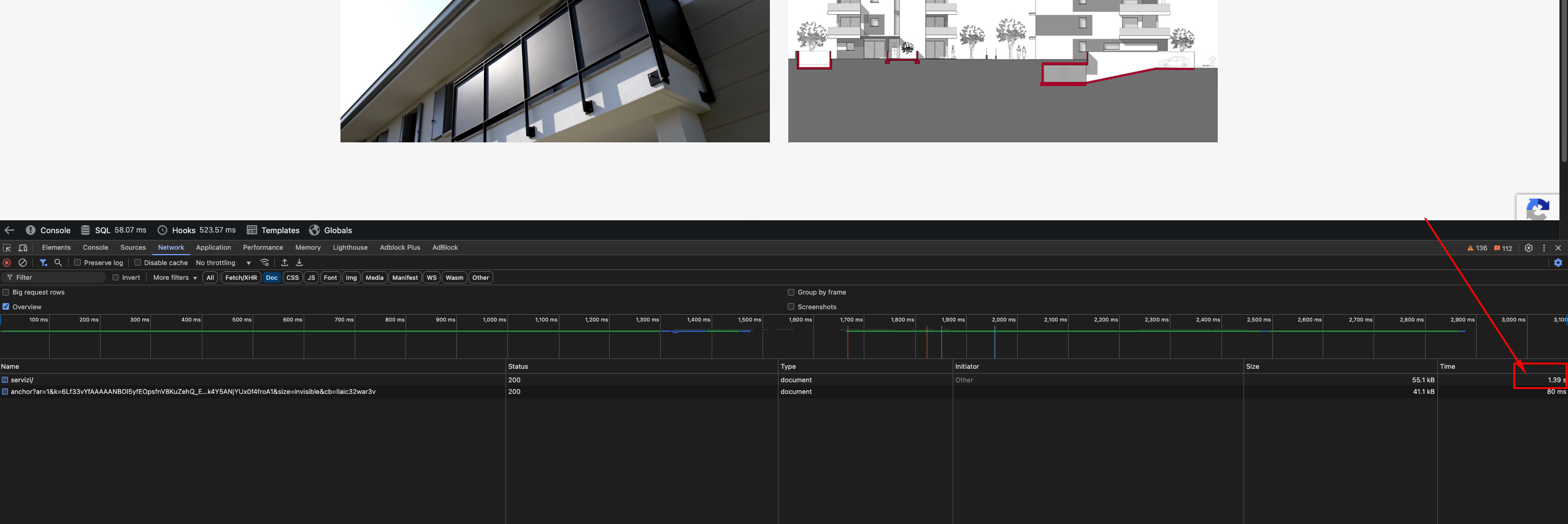The width and height of the screenshot is (1568, 524).
Task: Enable the Preserve log checkbox
Action: click(78, 263)
